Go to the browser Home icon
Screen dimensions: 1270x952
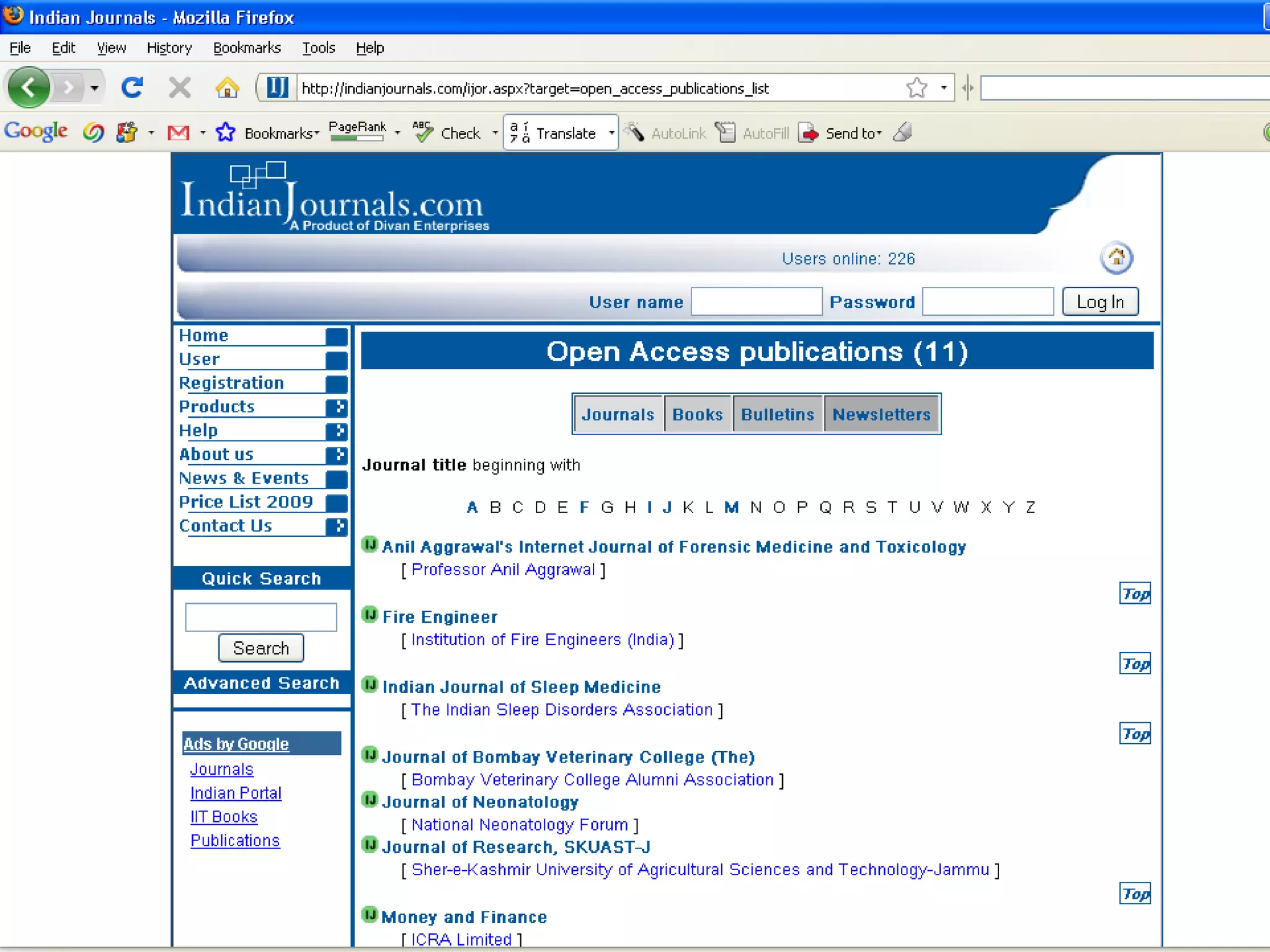coord(227,88)
